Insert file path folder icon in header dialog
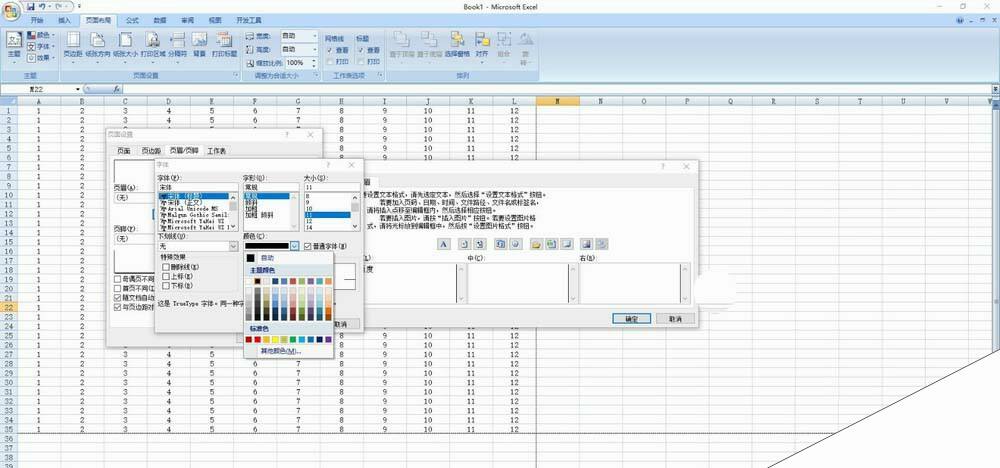 click(x=537, y=244)
